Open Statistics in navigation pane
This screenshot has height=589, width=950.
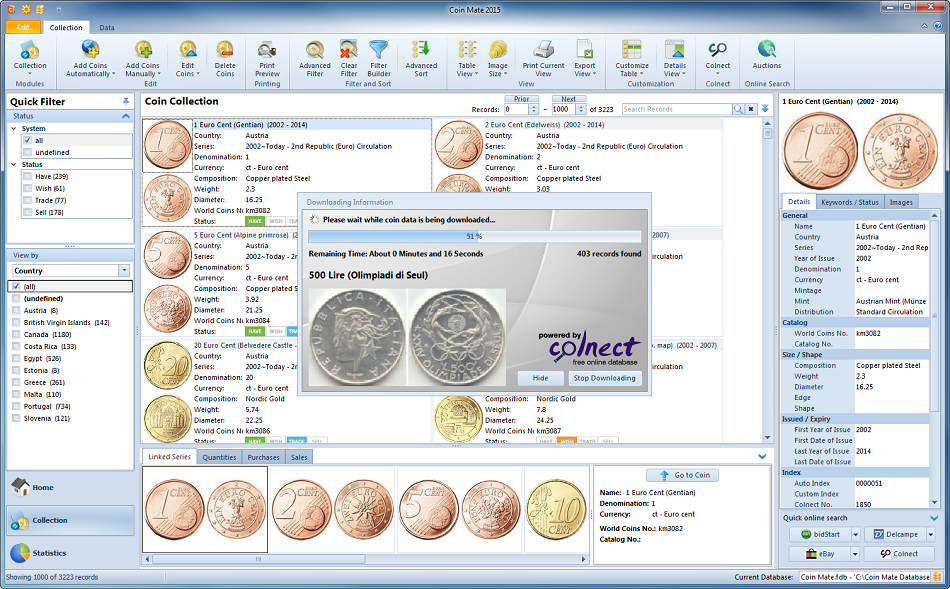[70, 553]
